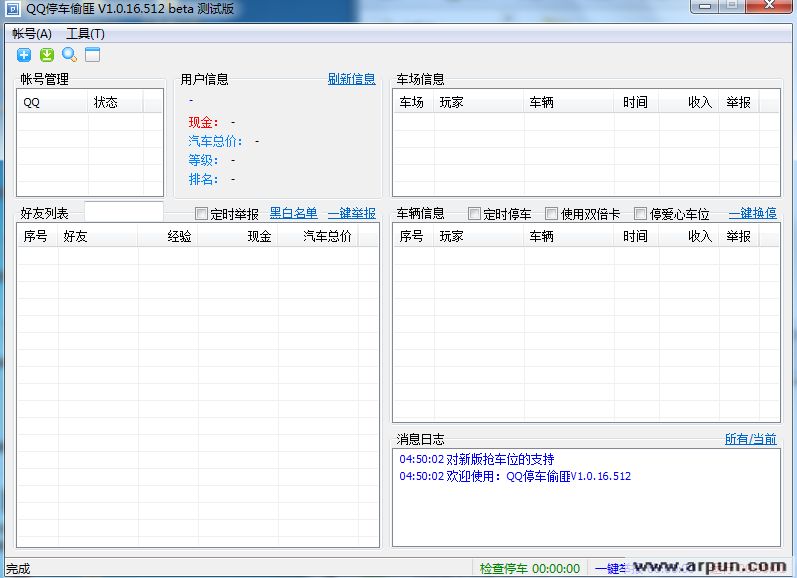Click the 检查停车 00:00:00 status bar timer
The width and height of the screenshot is (797, 578).
(530, 568)
